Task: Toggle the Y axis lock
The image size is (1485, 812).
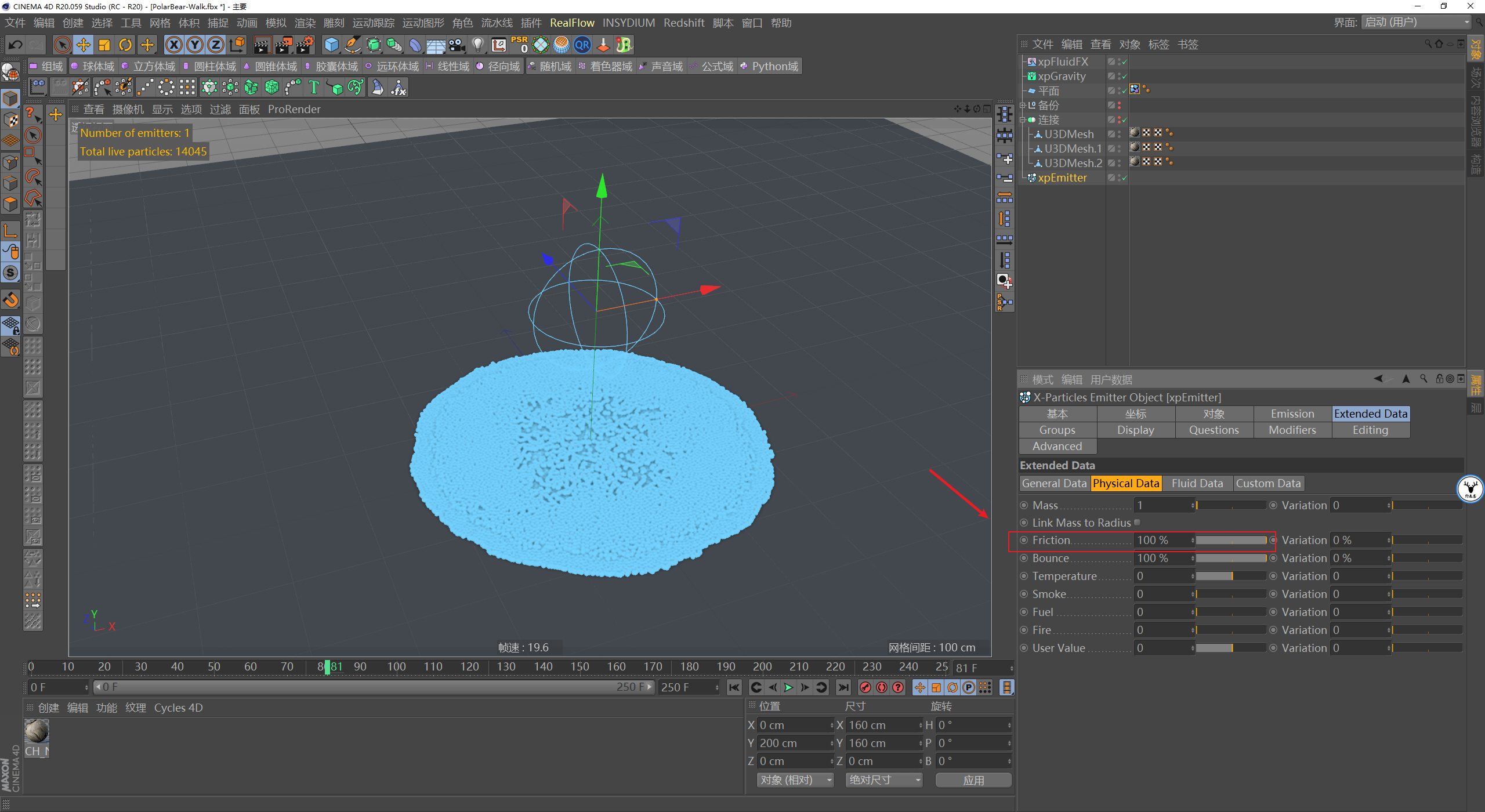Action: tap(195, 45)
